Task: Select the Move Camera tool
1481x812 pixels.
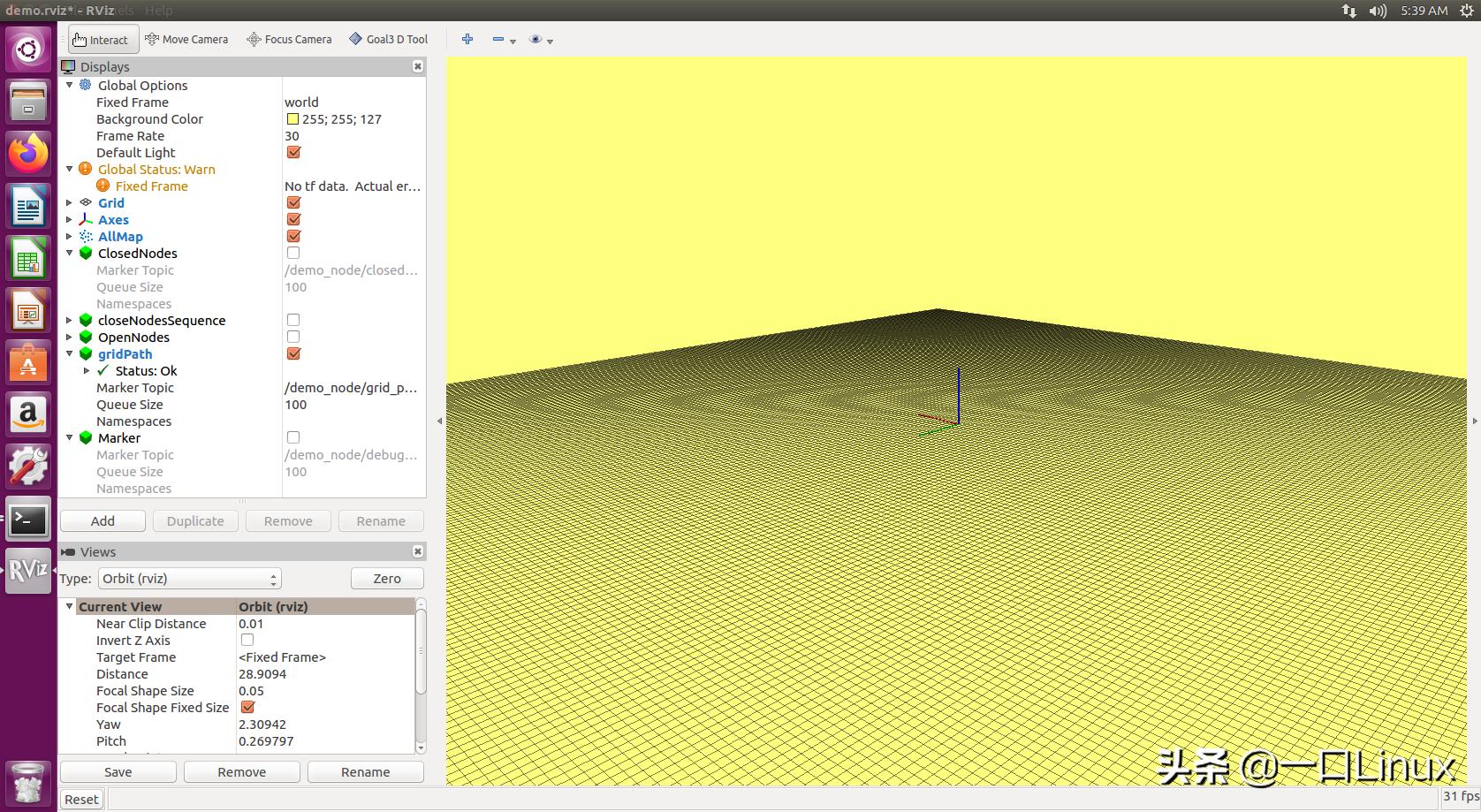Action: click(186, 40)
